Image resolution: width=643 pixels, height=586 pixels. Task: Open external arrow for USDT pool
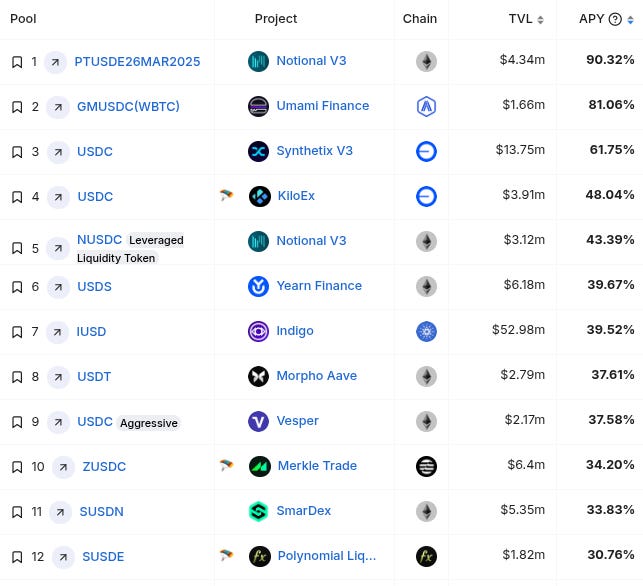point(58,377)
